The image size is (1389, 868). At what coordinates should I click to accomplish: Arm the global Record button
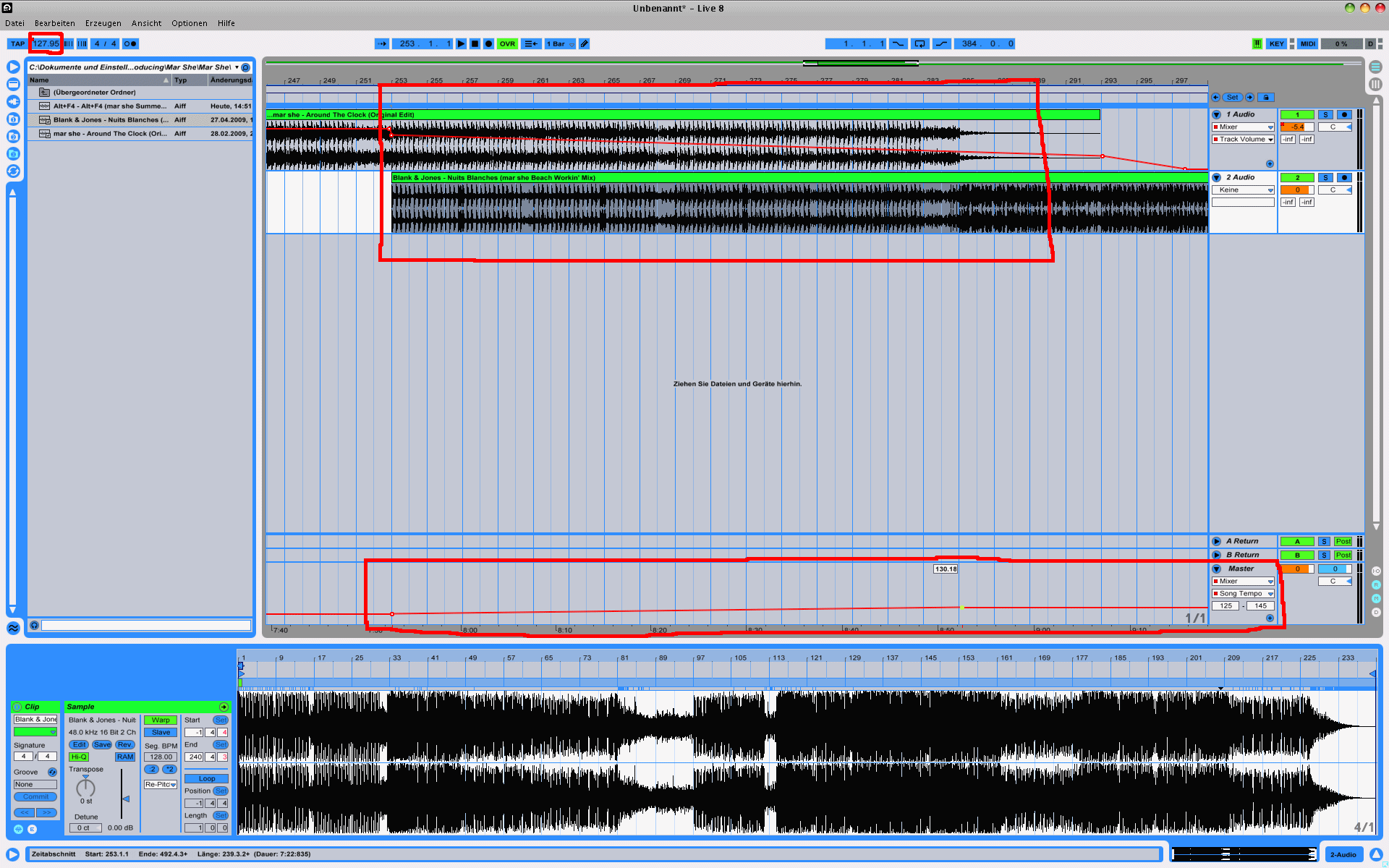pos(488,44)
